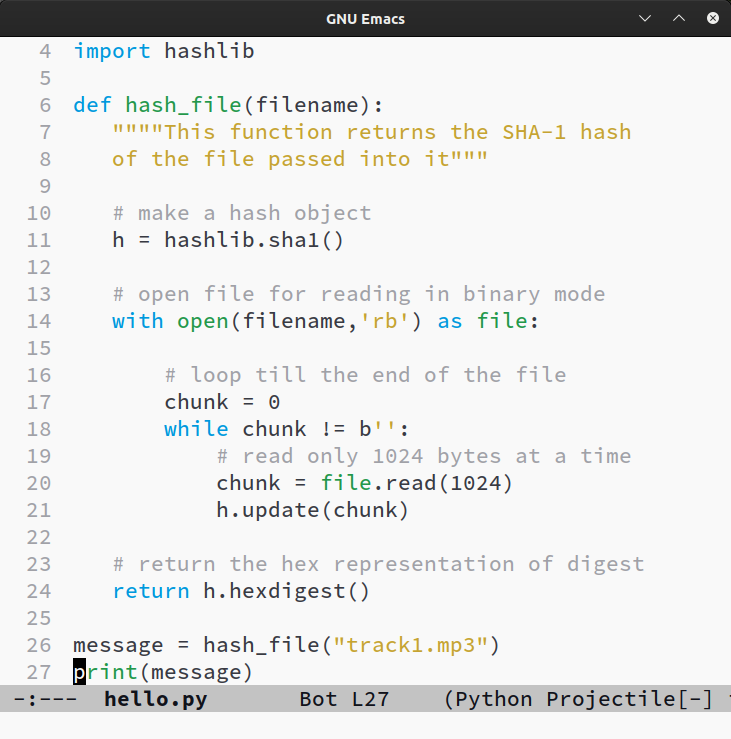Click the comment '# make a hash object'
Screen dimensions: 731x739
tap(242, 213)
